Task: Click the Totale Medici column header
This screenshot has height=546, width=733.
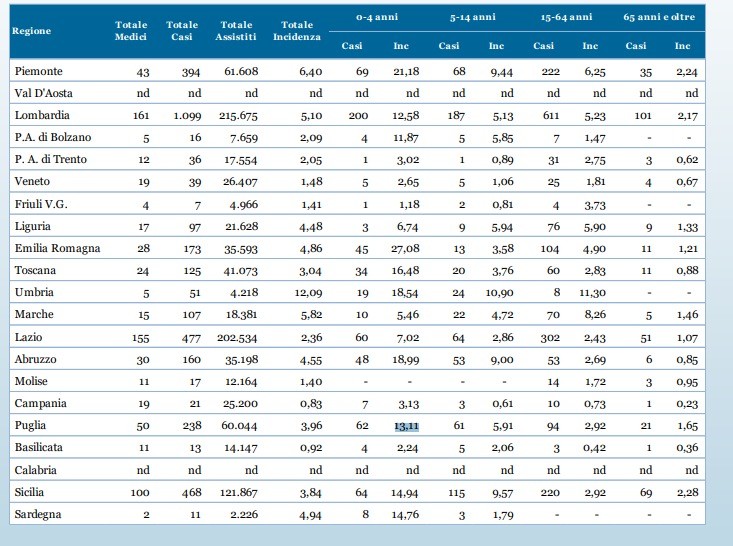Action: (x=131, y=31)
